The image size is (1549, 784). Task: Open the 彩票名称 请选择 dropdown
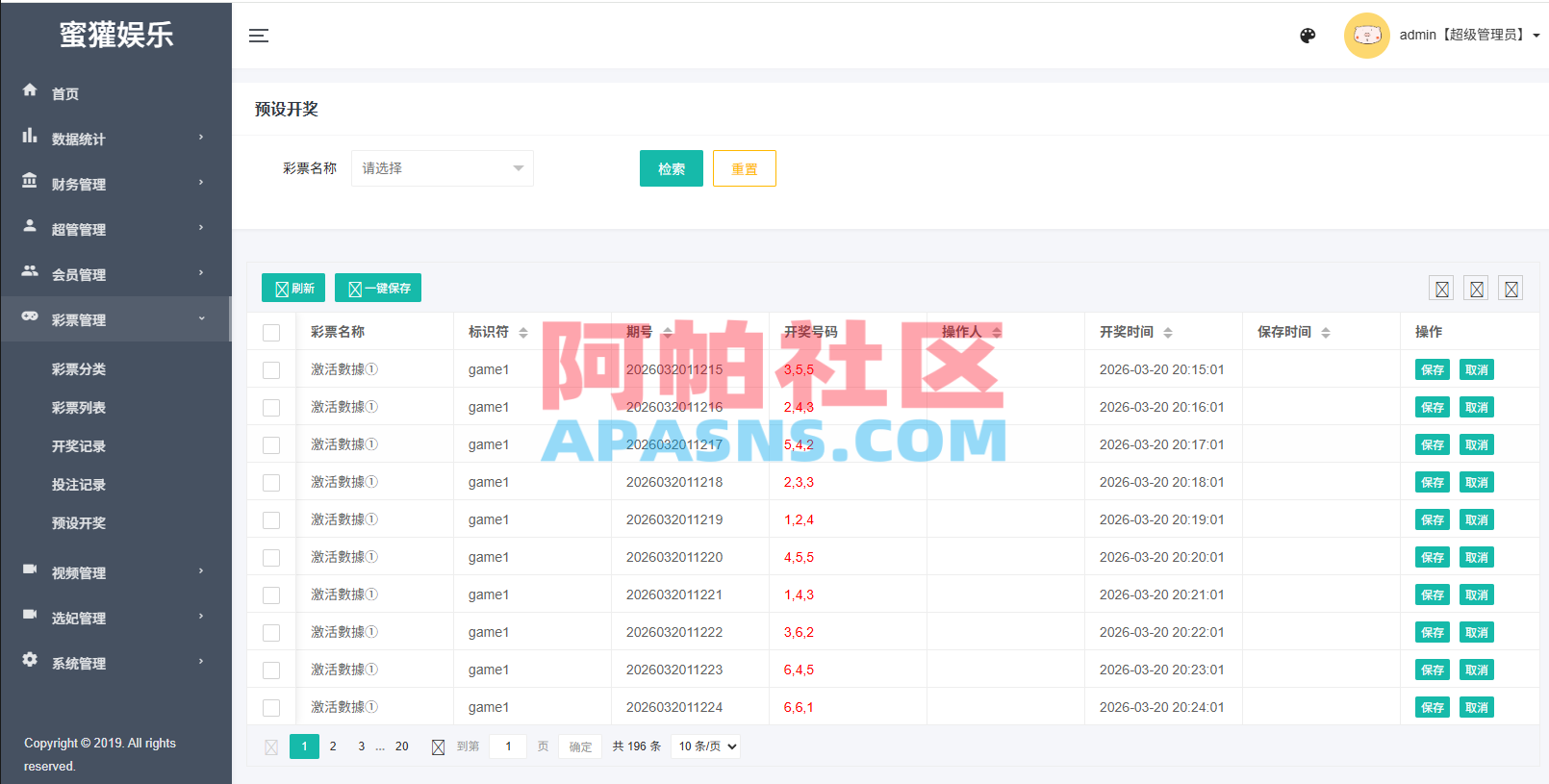click(x=443, y=168)
